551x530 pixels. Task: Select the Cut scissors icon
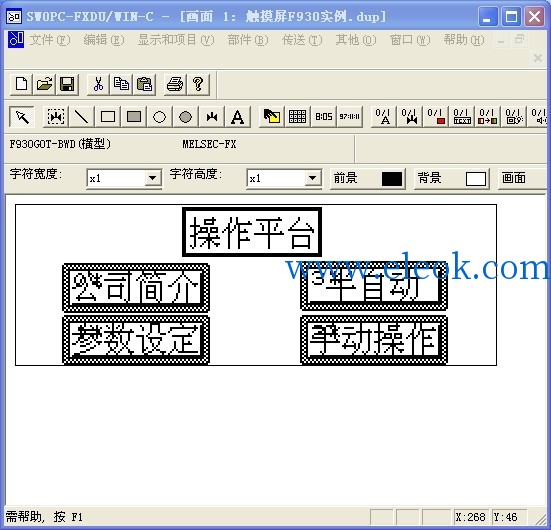coord(98,85)
